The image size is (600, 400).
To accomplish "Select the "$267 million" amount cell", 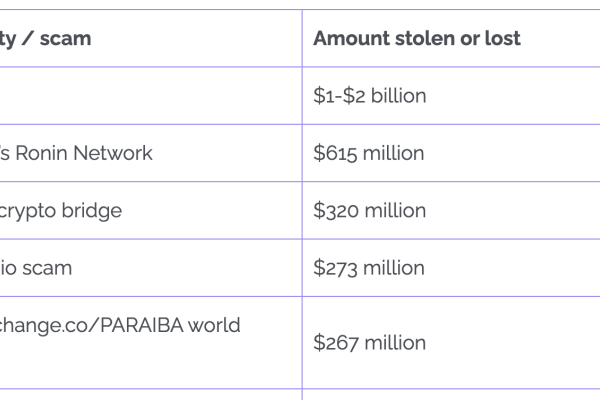I will pos(369,343).
